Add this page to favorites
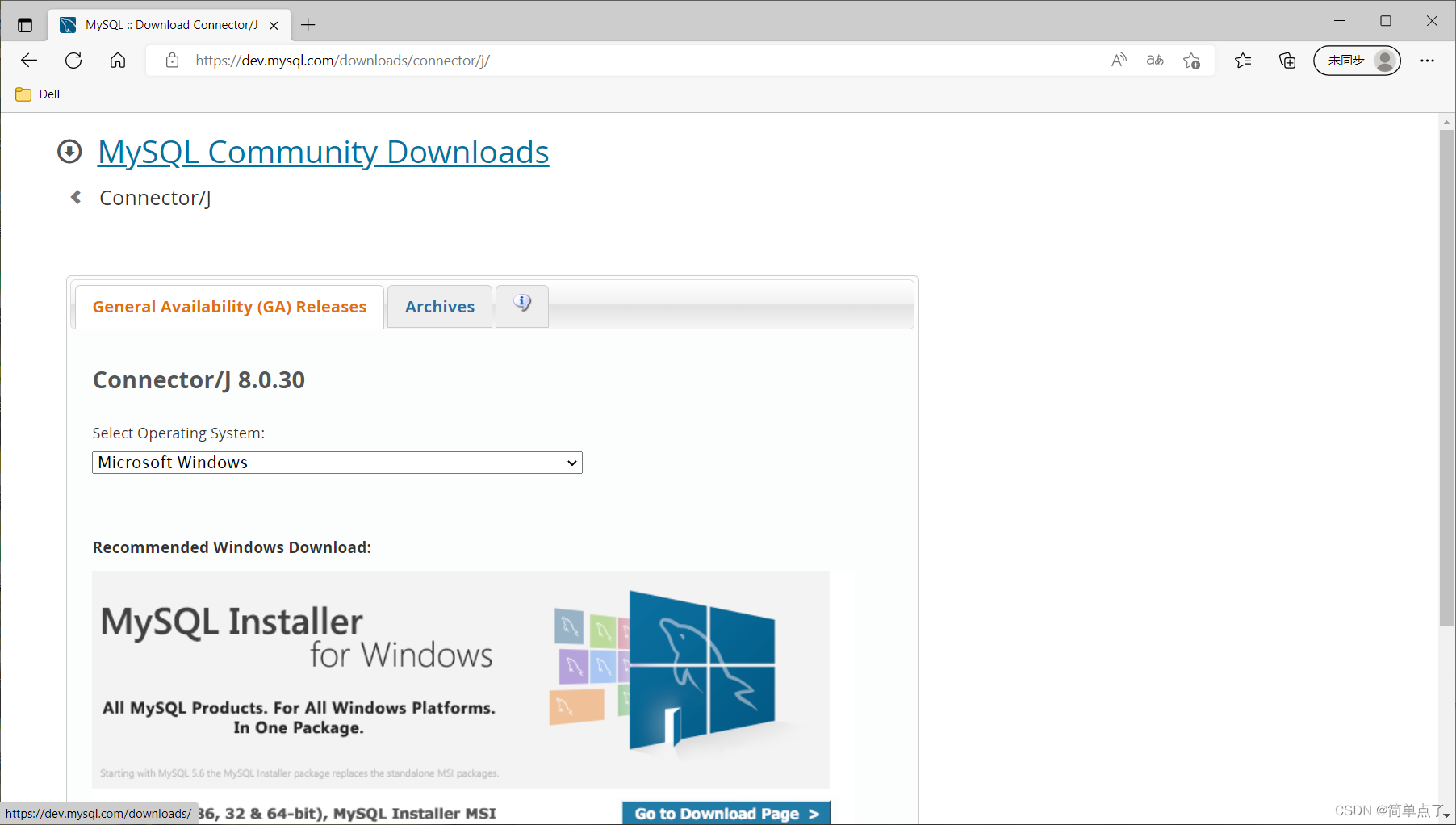This screenshot has width=1456, height=825. point(1192,61)
